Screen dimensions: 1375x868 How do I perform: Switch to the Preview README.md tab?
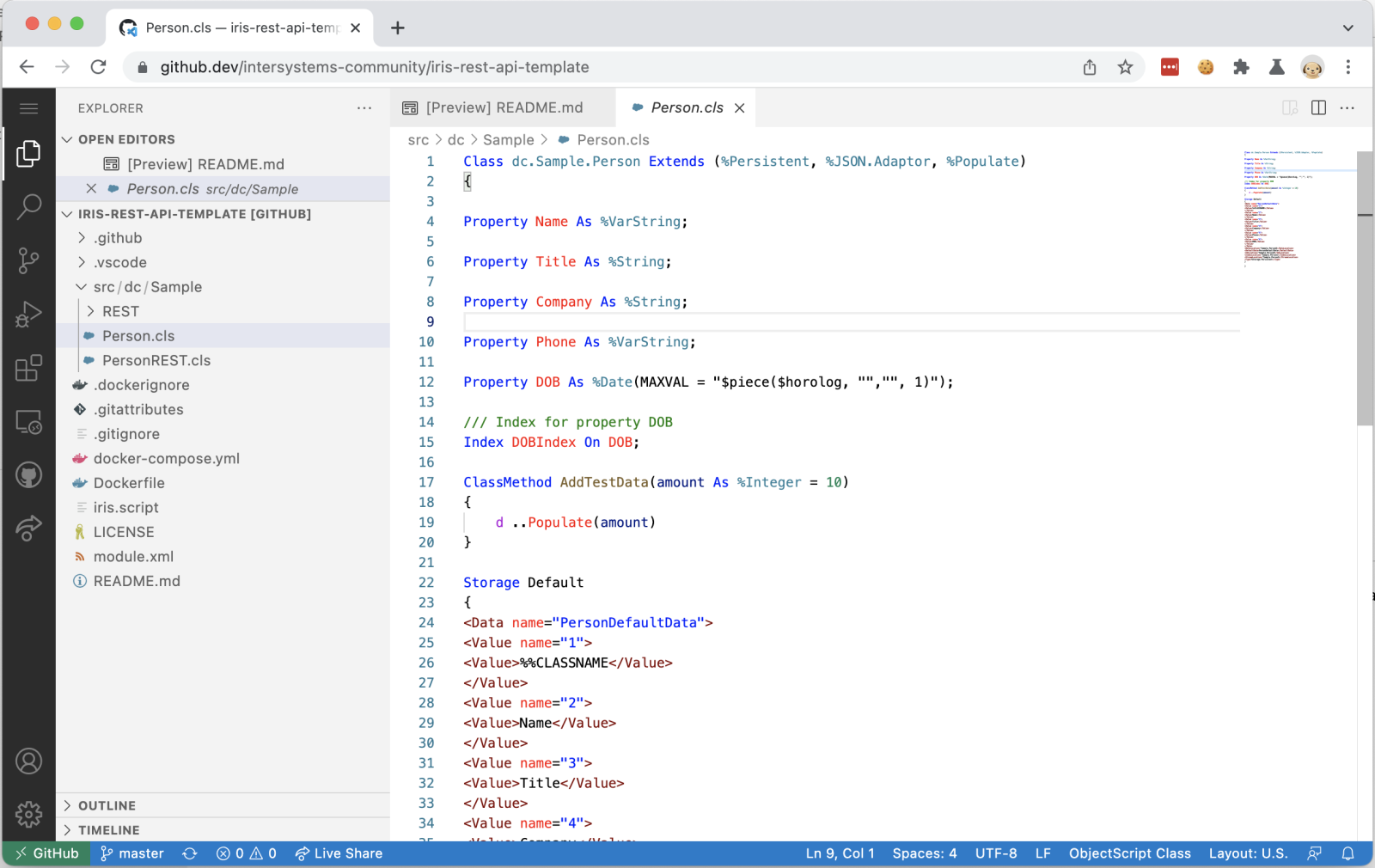coord(504,107)
